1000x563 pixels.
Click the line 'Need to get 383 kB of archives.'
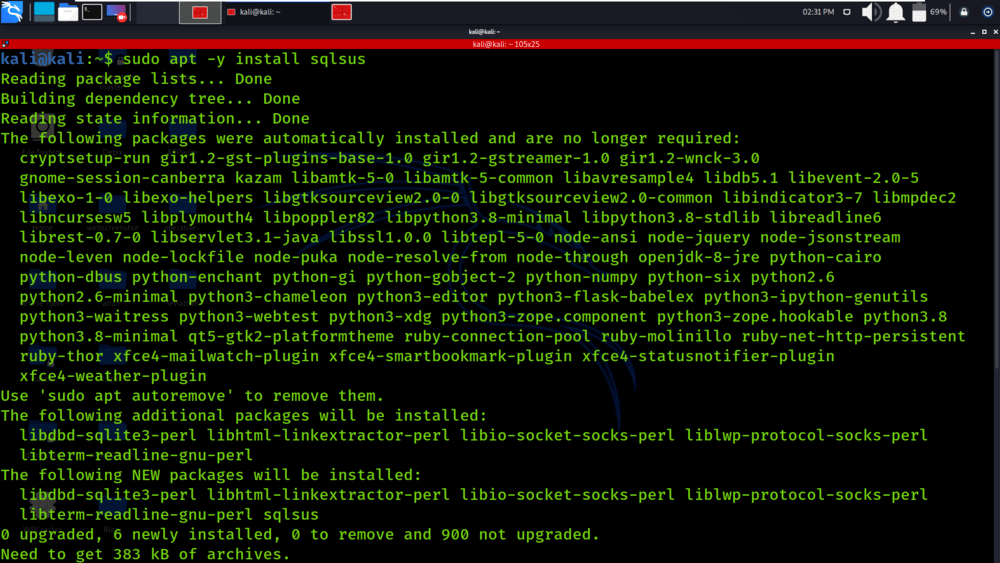pos(145,554)
